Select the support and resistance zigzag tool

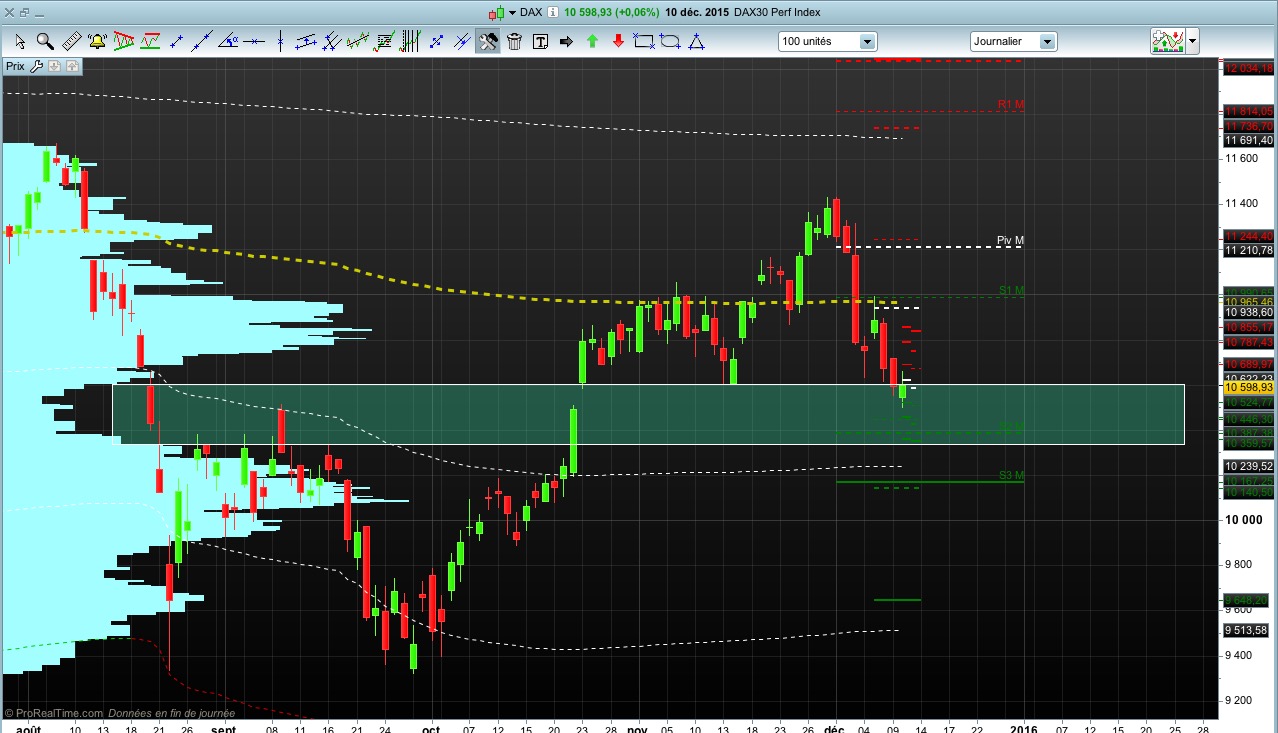[150, 41]
